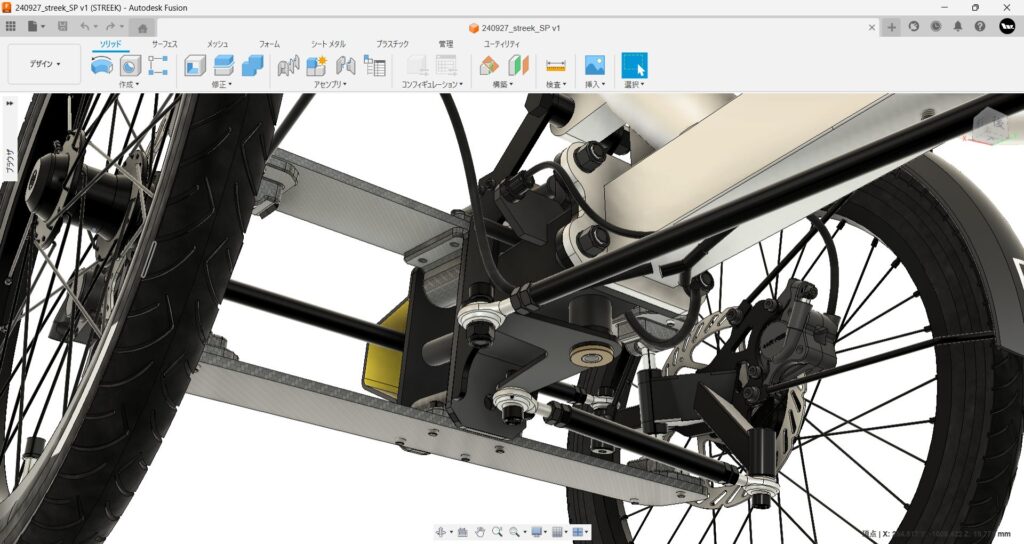
Task: Switch to the ユーティリティ tab
Action: 502,44
